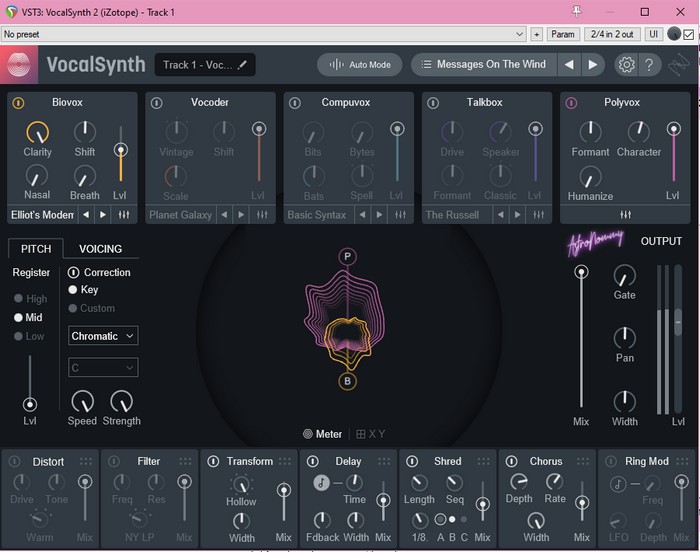Enable the Vocoder module power button
700x552 pixels.
156,103
